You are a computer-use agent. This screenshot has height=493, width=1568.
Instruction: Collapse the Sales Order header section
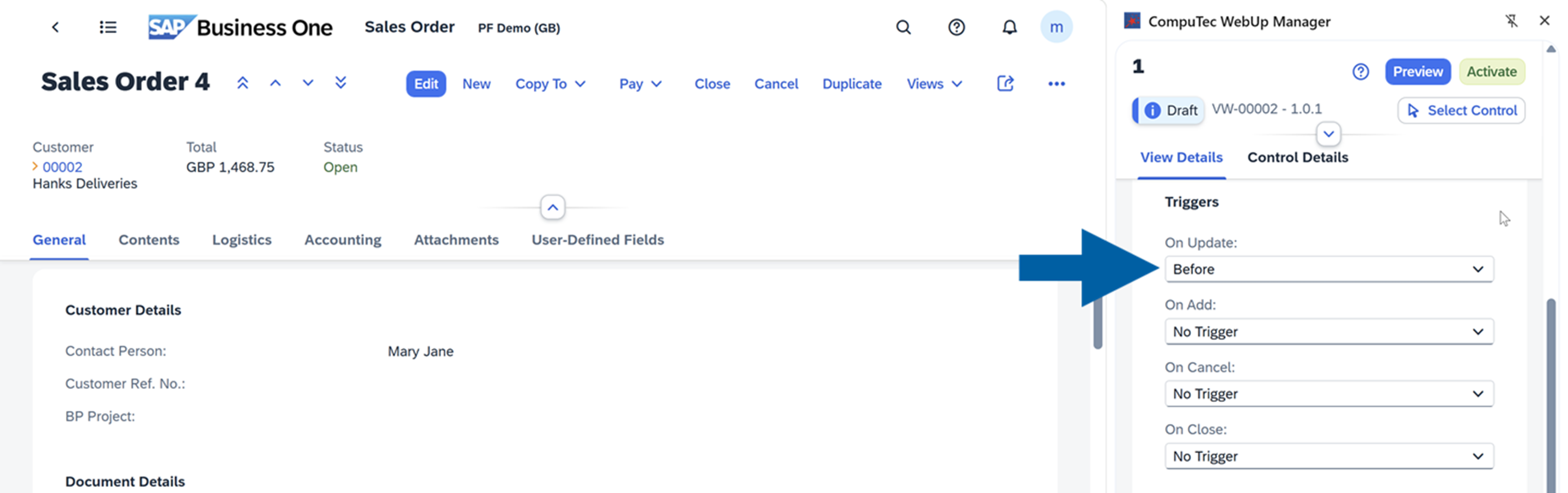[x=552, y=207]
